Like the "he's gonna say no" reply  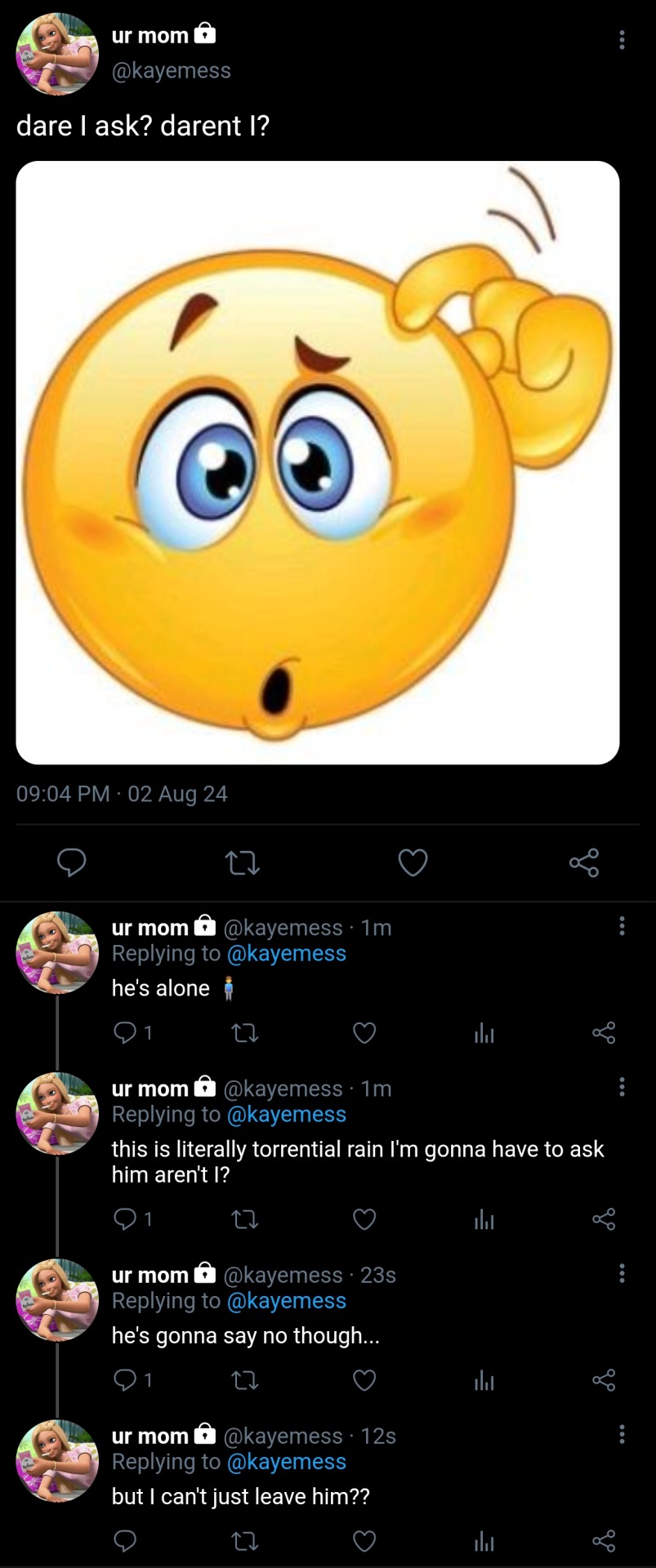point(364,1380)
